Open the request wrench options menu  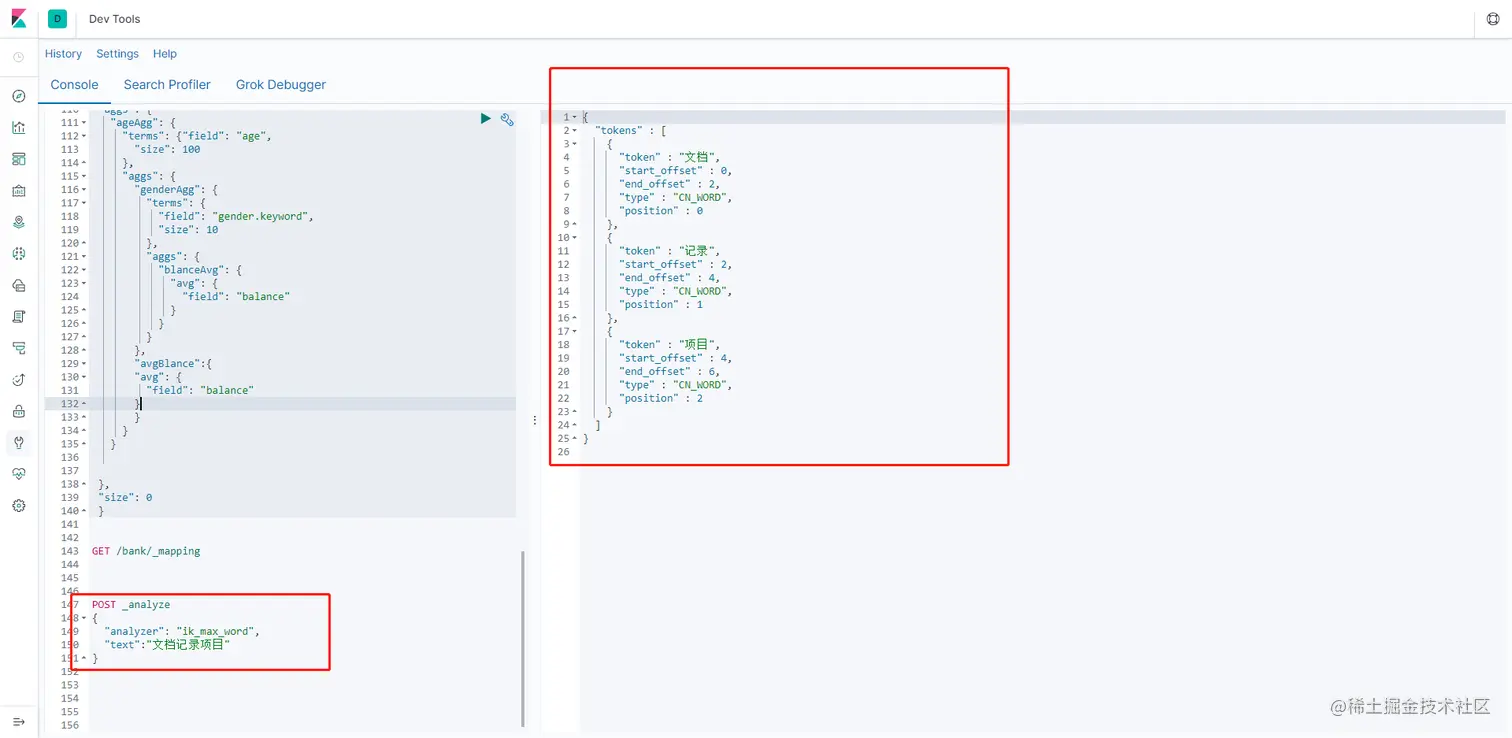507,119
